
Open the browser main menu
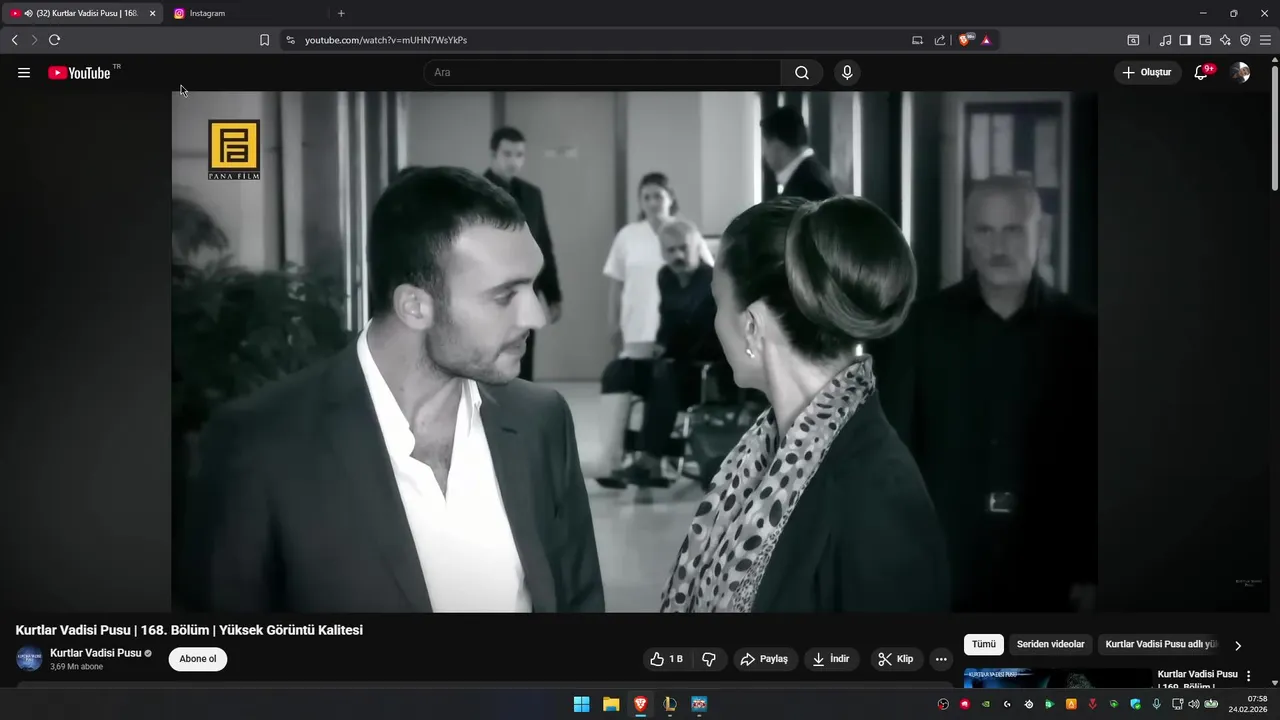click(x=1265, y=40)
